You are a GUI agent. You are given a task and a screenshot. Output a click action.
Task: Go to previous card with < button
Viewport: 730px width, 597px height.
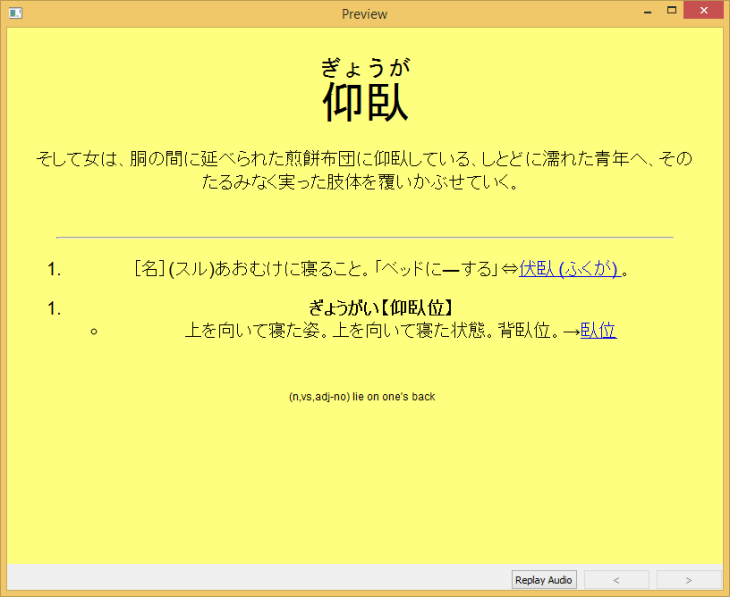click(616, 580)
